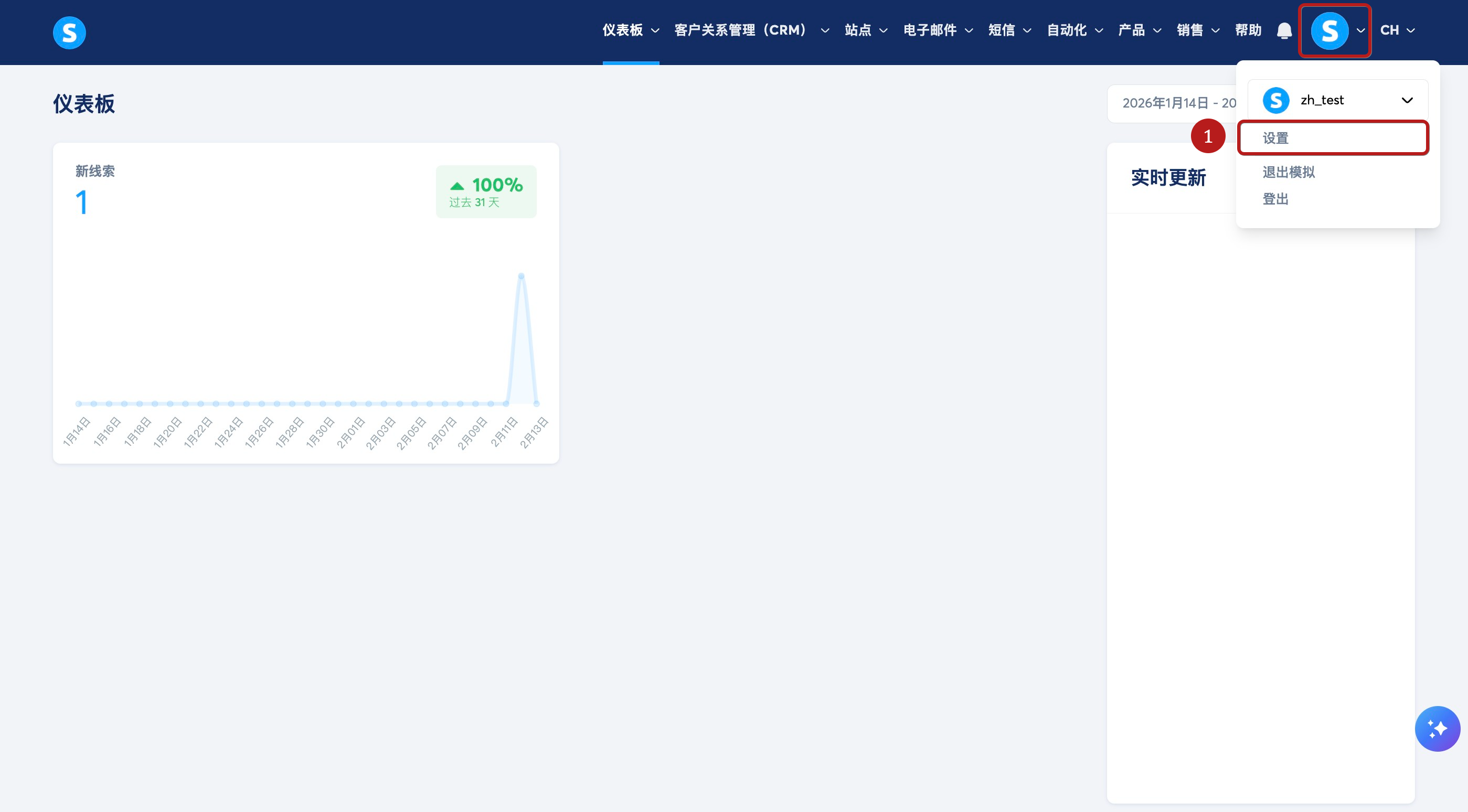
Task: Choose 退出模拟 in the dropdown menu
Action: click(1289, 172)
